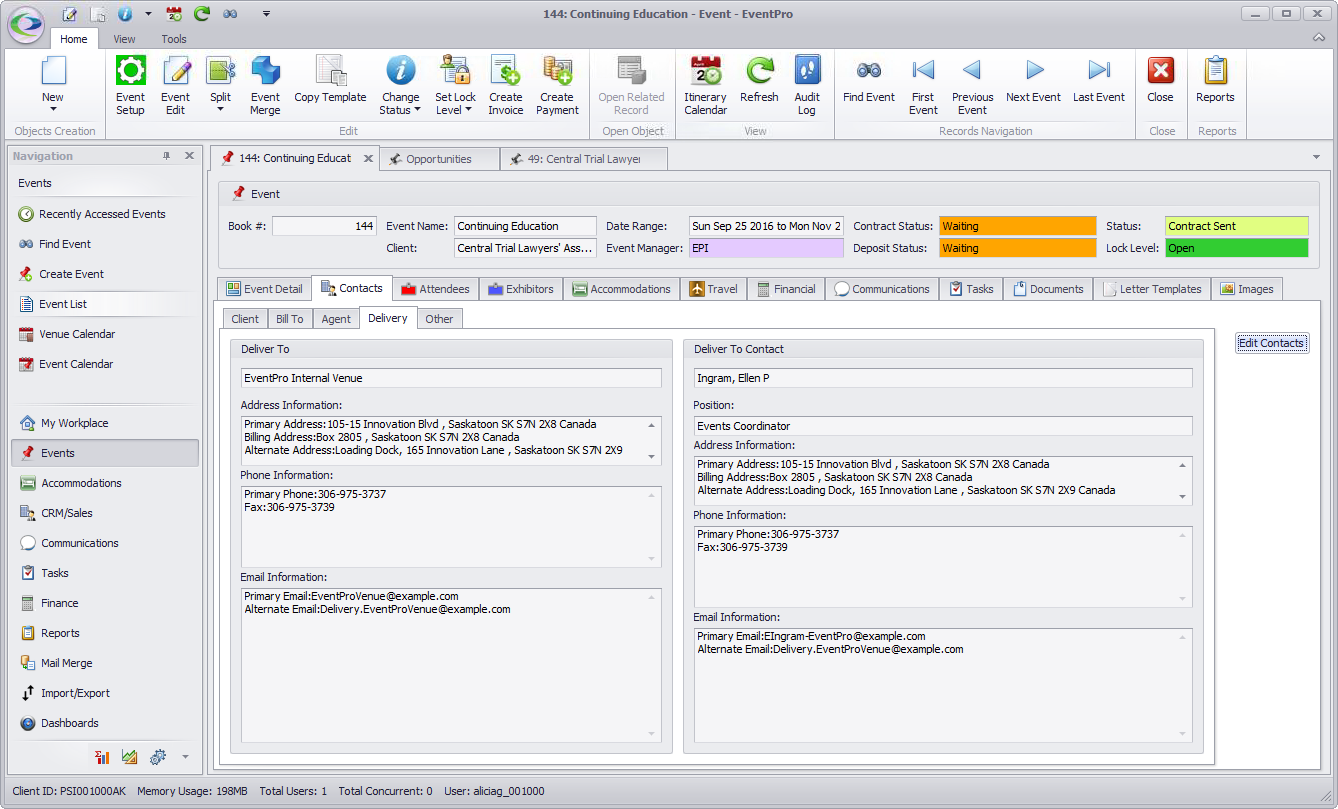Screen dimensions: 1338x809
Task: Open the document tabs list dropdown
Action: tap(1315, 157)
